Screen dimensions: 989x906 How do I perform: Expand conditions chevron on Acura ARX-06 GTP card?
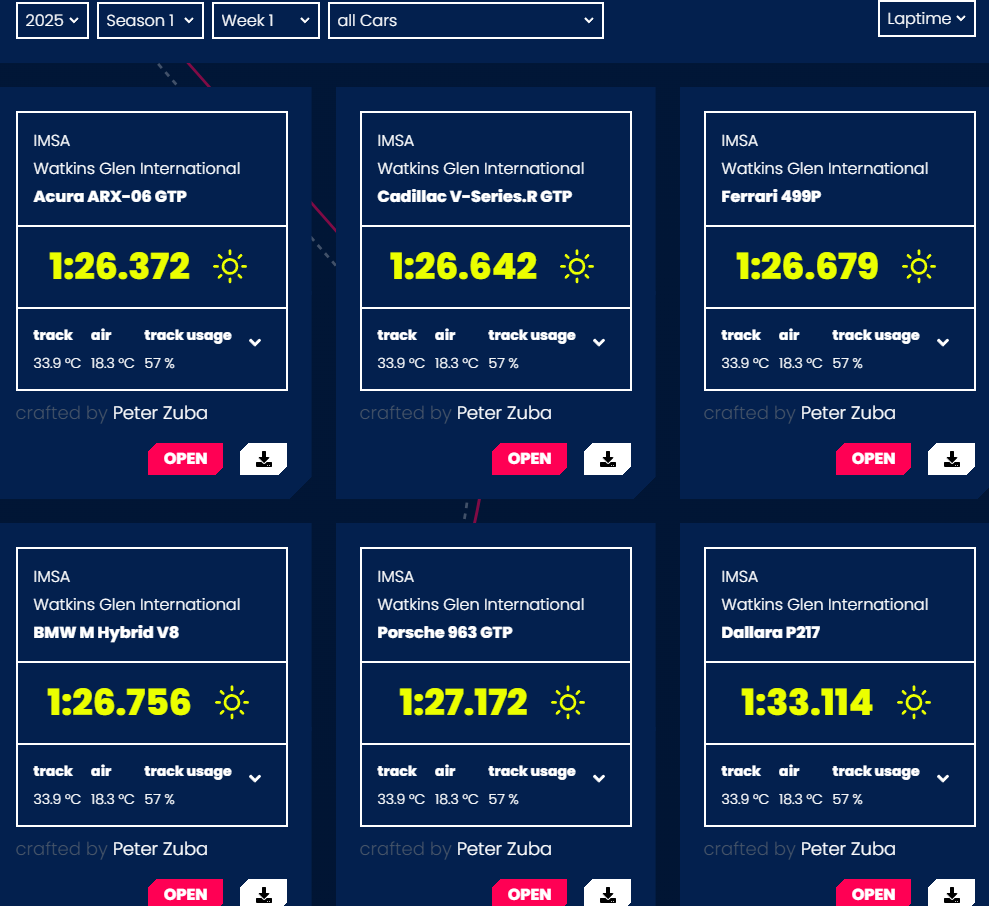tap(255, 343)
